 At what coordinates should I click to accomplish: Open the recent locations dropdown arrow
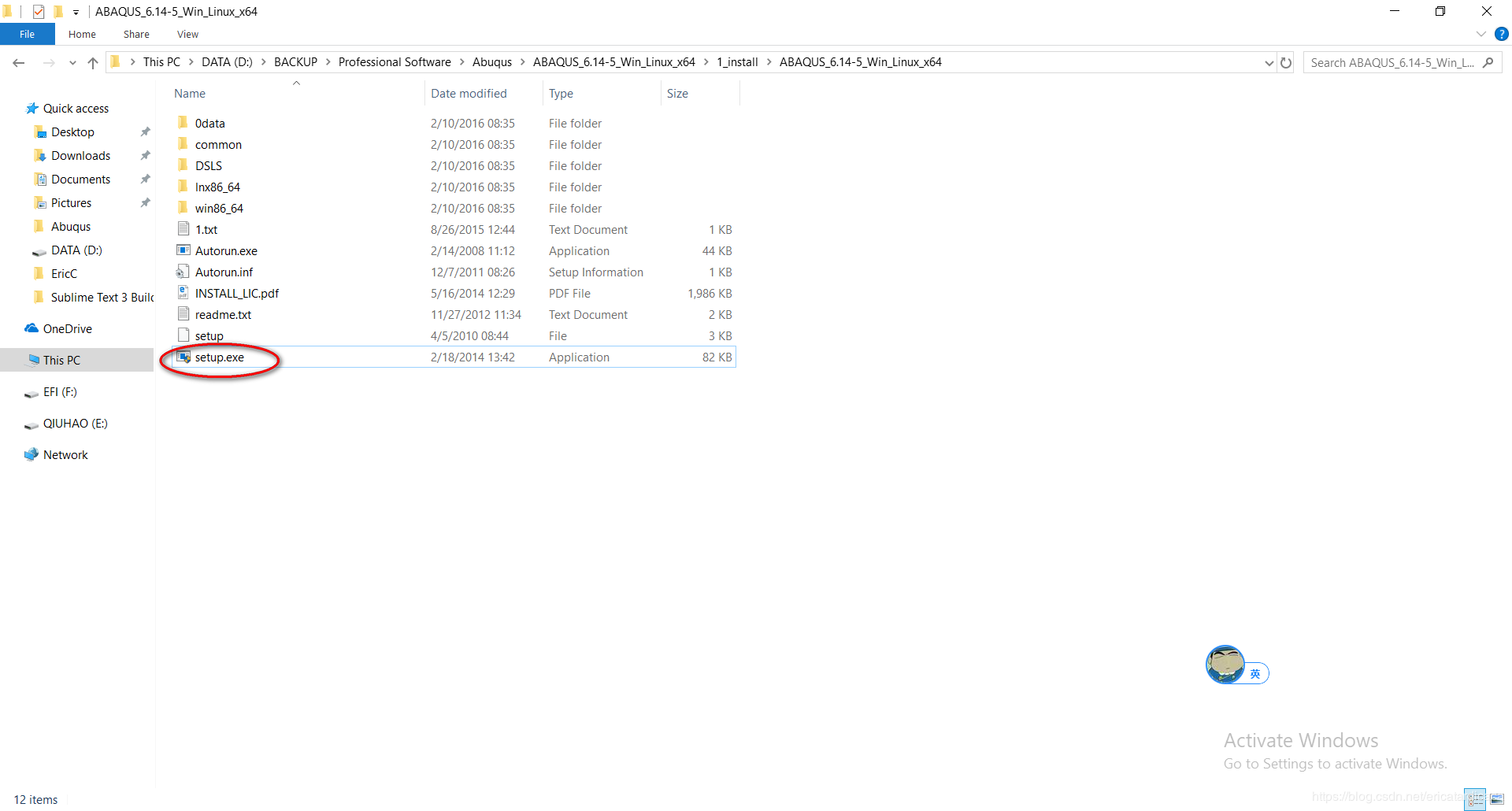[72, 62]
